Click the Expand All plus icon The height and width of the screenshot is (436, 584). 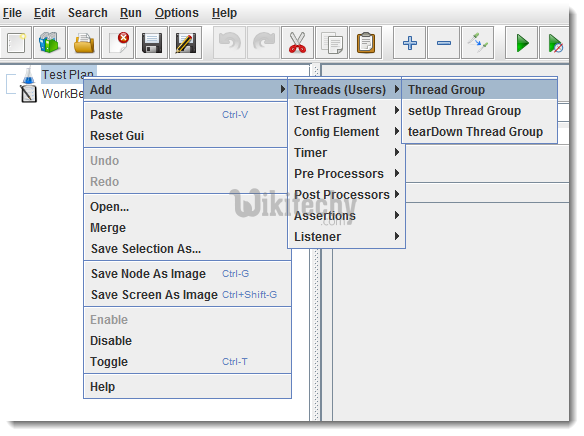[x=409, y=43]
